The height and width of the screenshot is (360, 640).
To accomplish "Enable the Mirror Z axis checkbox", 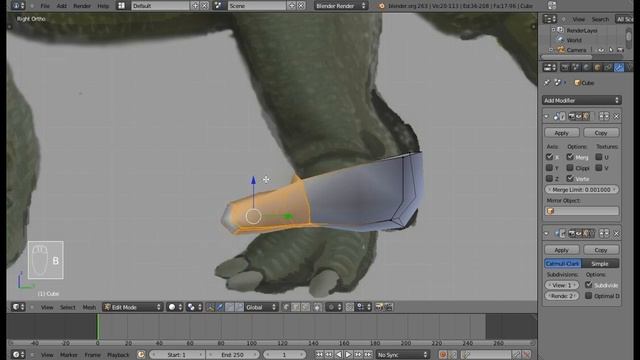I will [549, 178].
